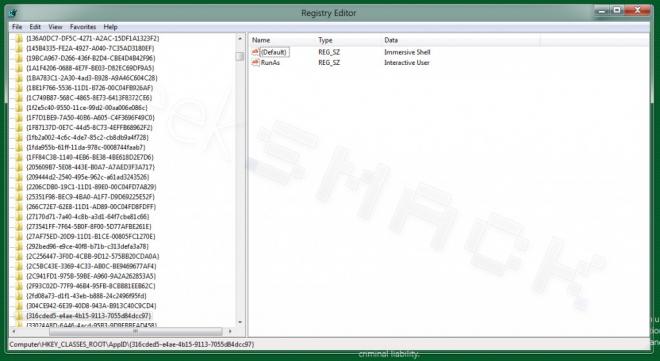Click tree vertical scrollbar down arrow
This screenshot has height=361, width=660.
(x=240, y=323)
